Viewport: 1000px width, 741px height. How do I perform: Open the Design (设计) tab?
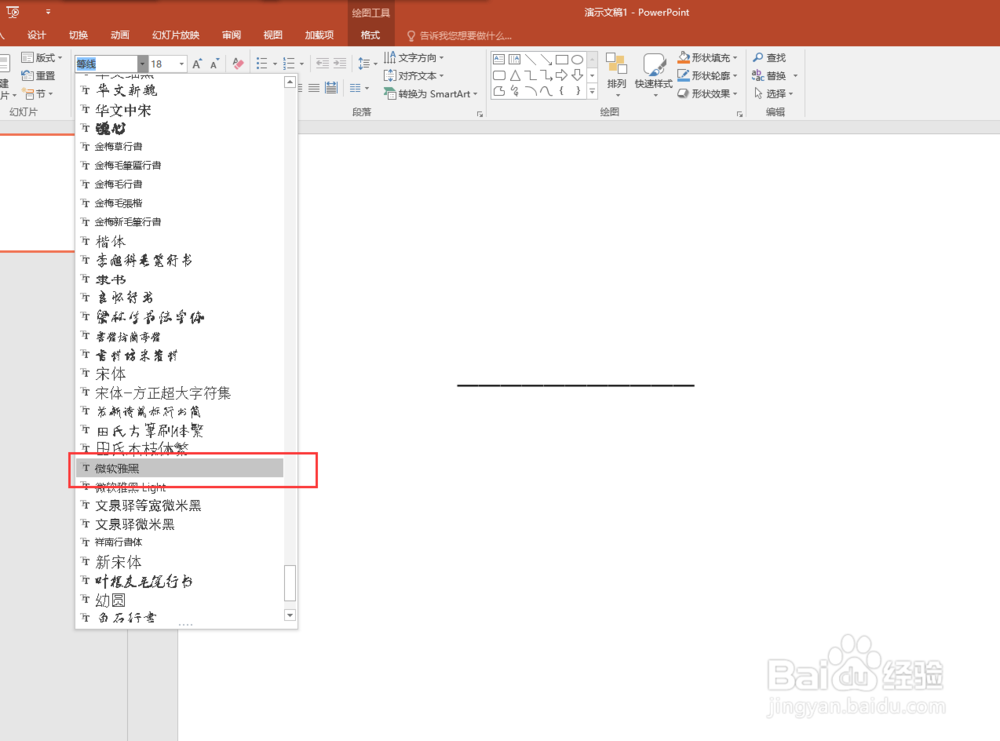pyautogui.click(x=36, y=35)
